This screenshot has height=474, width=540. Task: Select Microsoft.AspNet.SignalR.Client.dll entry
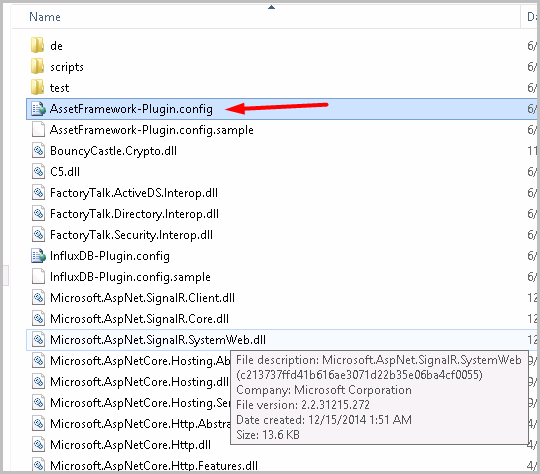[142, 298]
